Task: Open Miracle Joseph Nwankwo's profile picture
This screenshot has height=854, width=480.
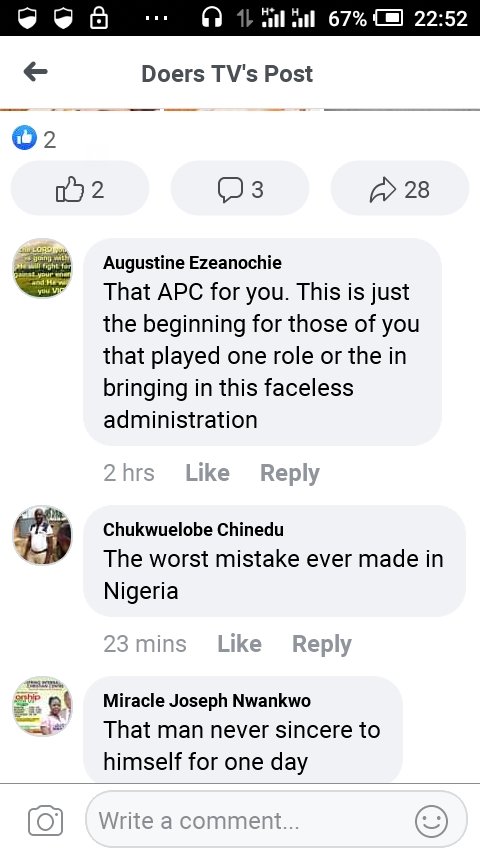Action: (x=42, y=706)
